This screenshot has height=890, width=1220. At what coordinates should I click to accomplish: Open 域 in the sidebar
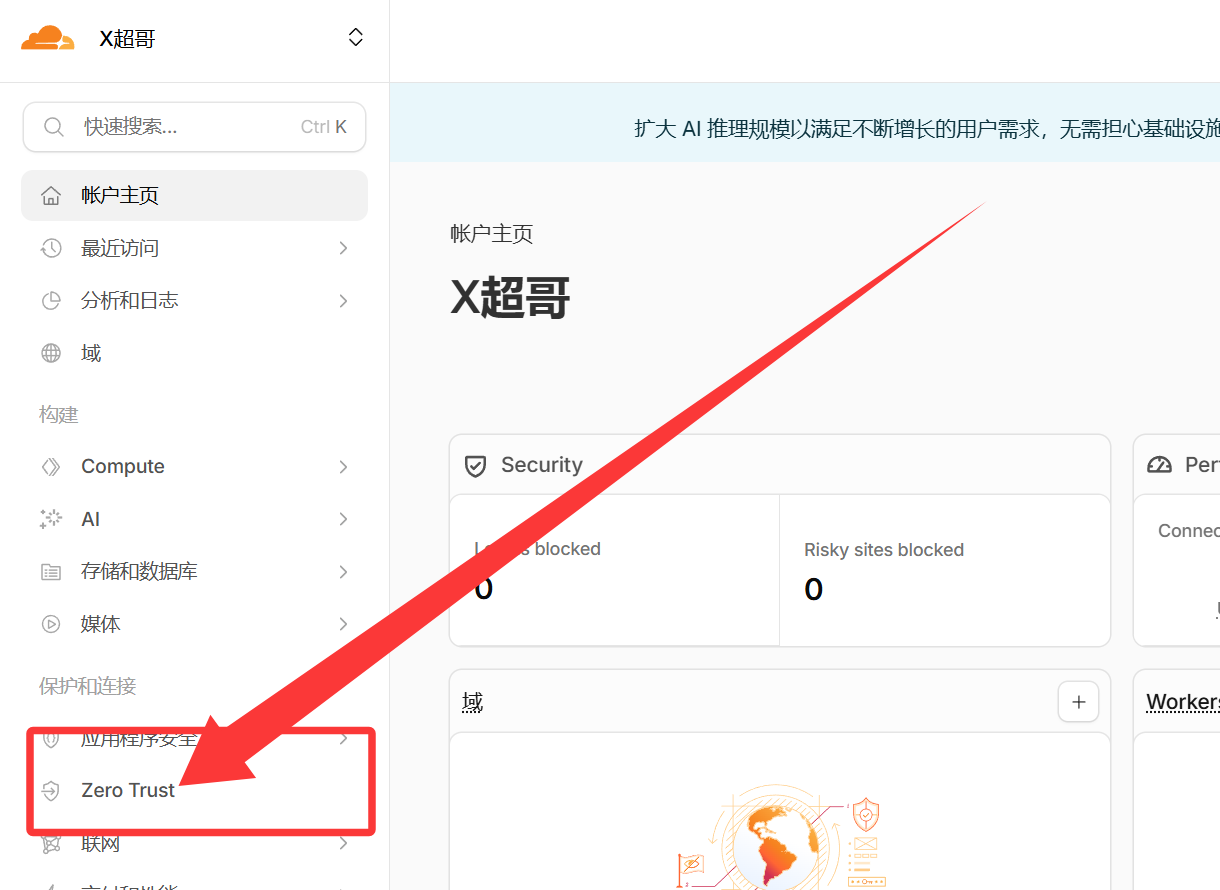click(x=91, y=353)
